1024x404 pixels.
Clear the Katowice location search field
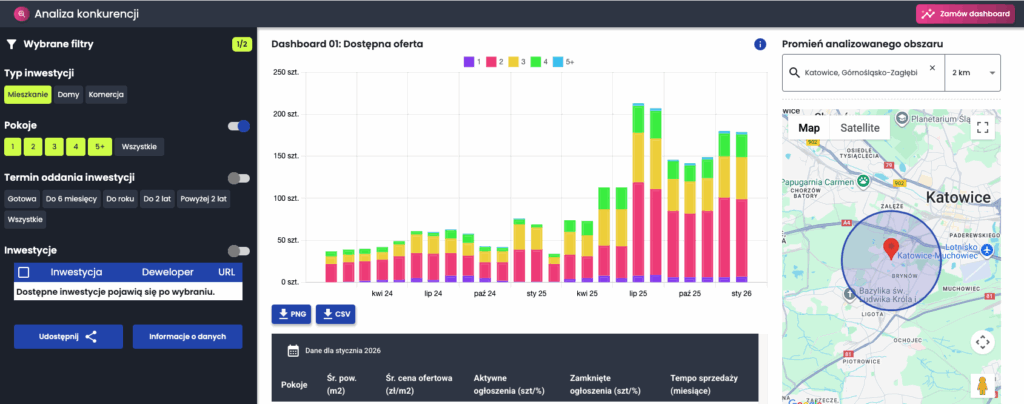coord(932,69)
